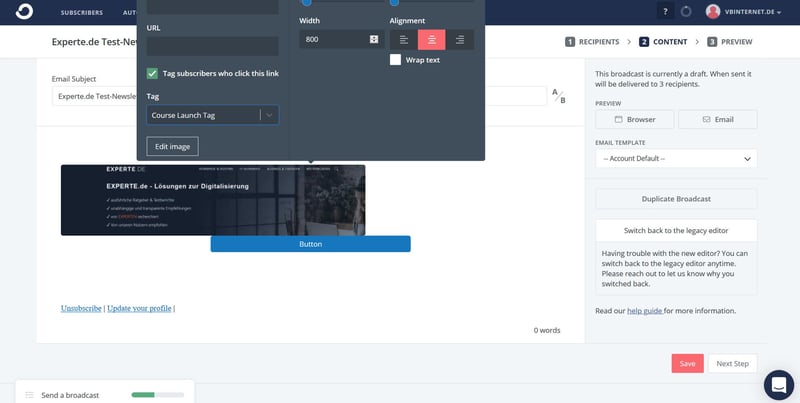Click the Unsubscribe link
800x403 pixels.
81,308
